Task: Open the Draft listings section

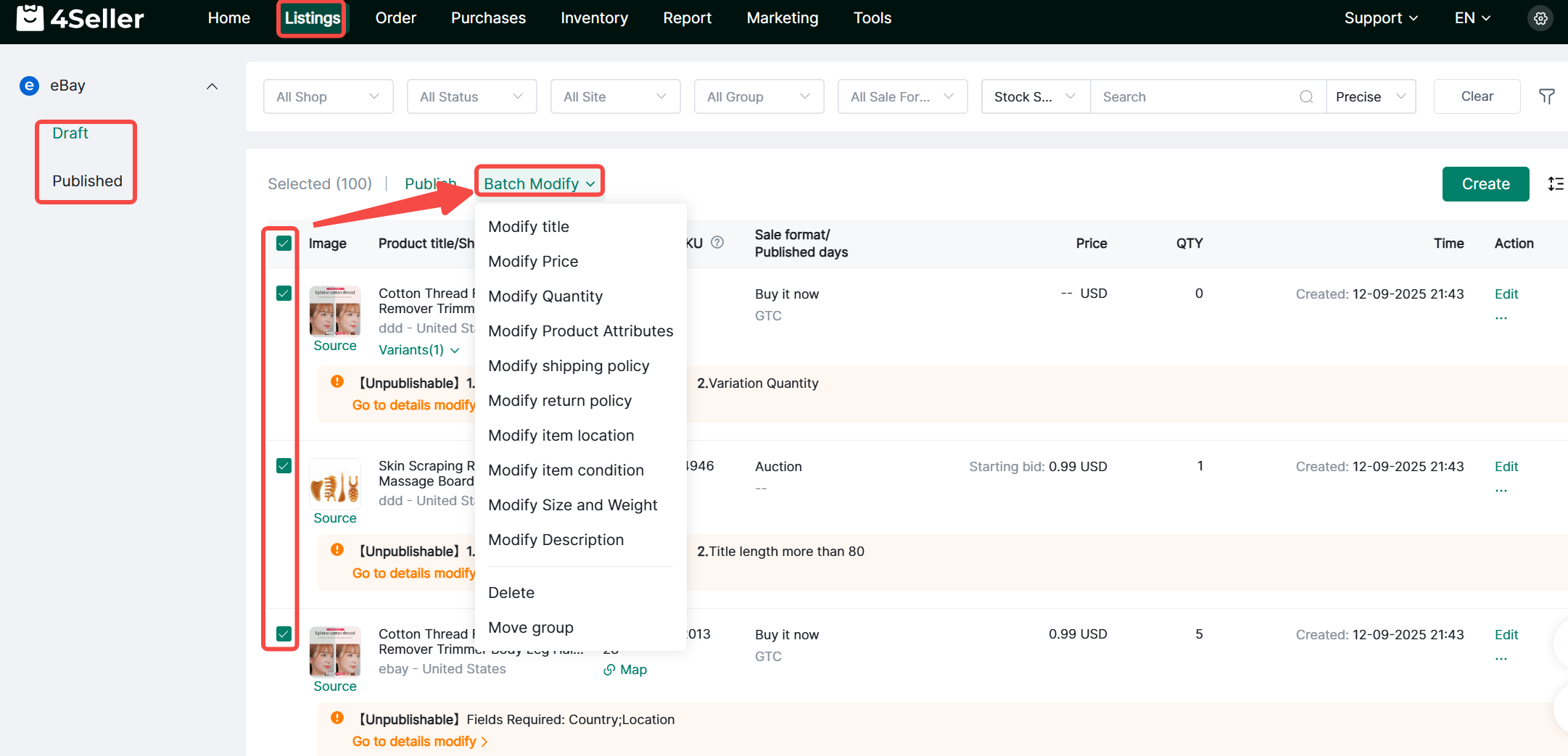Action: pyautogui.click(x=70, y=133)
